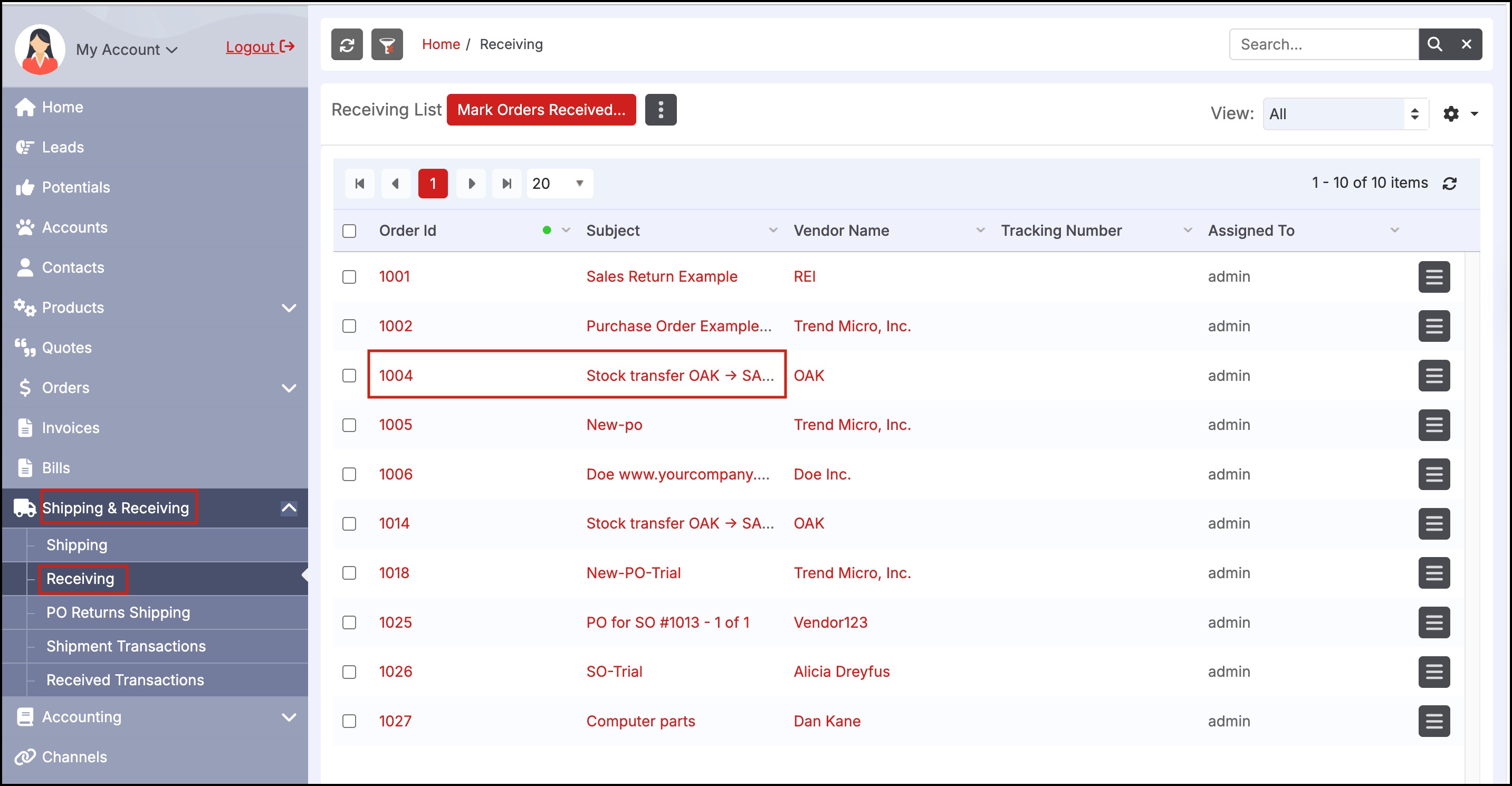
Task: Select page 1 in the pager
Action: click(x=433, y=184)
